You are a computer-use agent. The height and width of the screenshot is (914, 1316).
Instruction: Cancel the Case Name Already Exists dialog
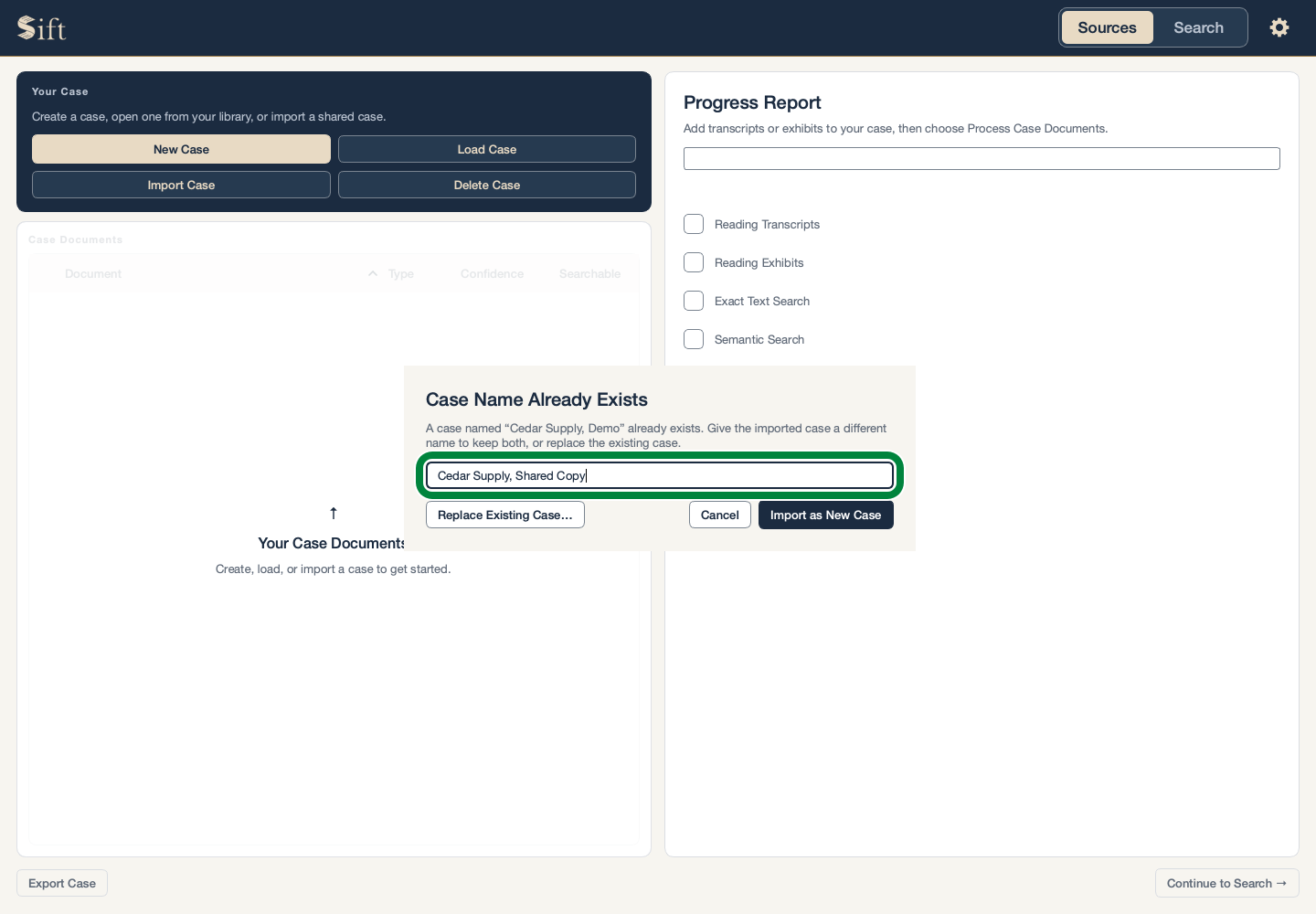pyautogui.click(x=720, y=515)
